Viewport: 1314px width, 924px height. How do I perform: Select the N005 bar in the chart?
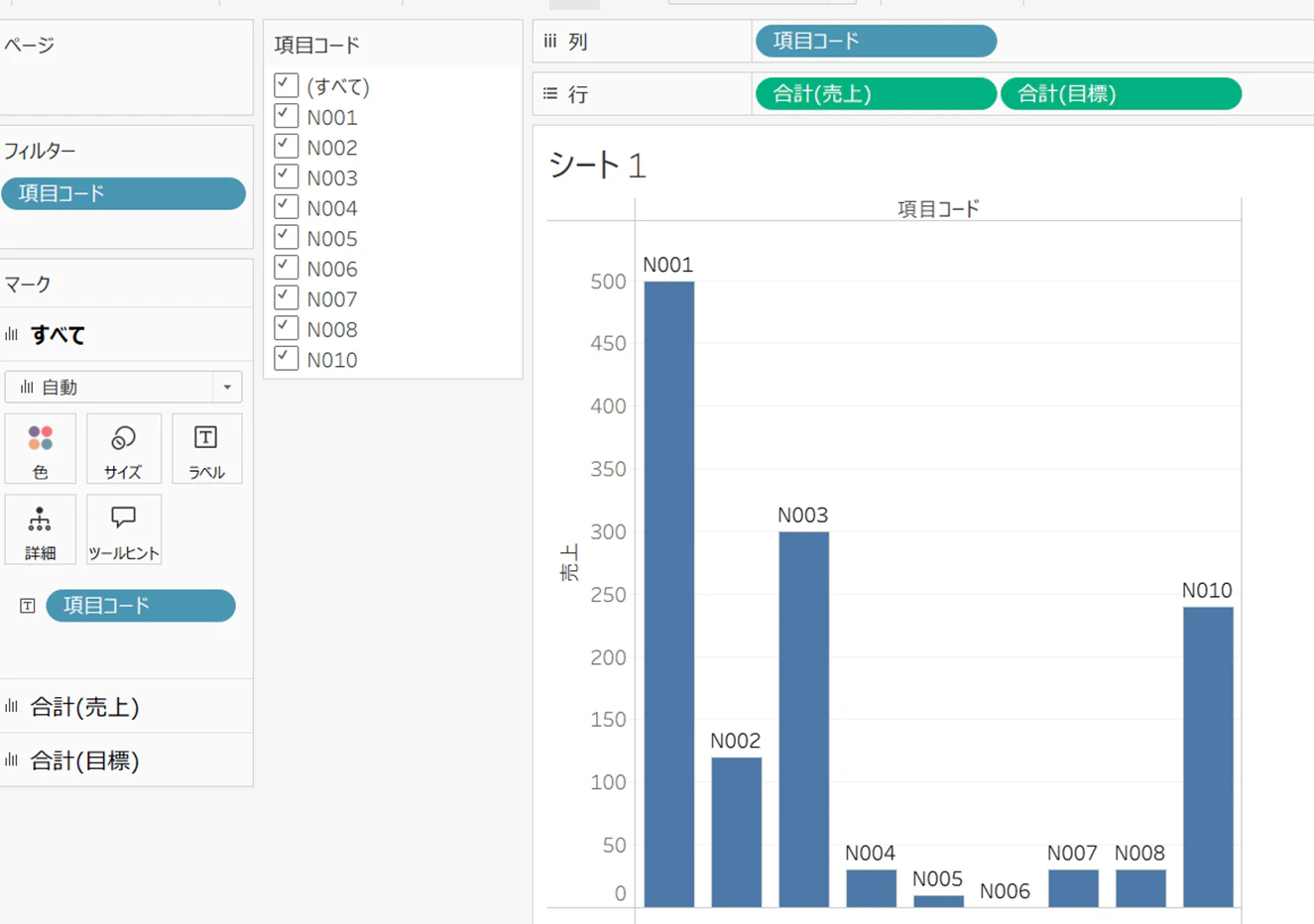pos(938,901)
